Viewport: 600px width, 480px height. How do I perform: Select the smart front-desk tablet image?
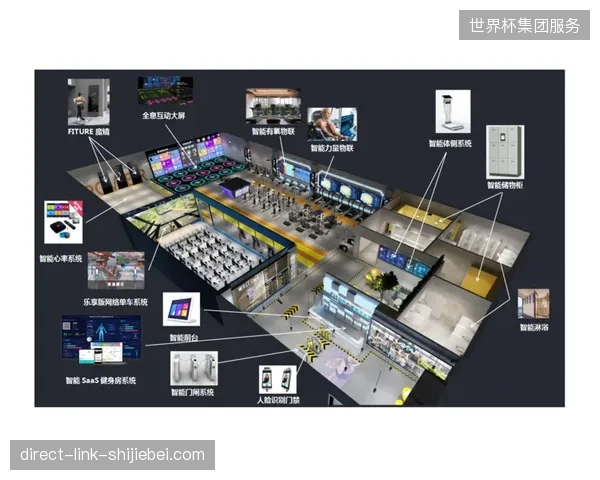[181, 309]
